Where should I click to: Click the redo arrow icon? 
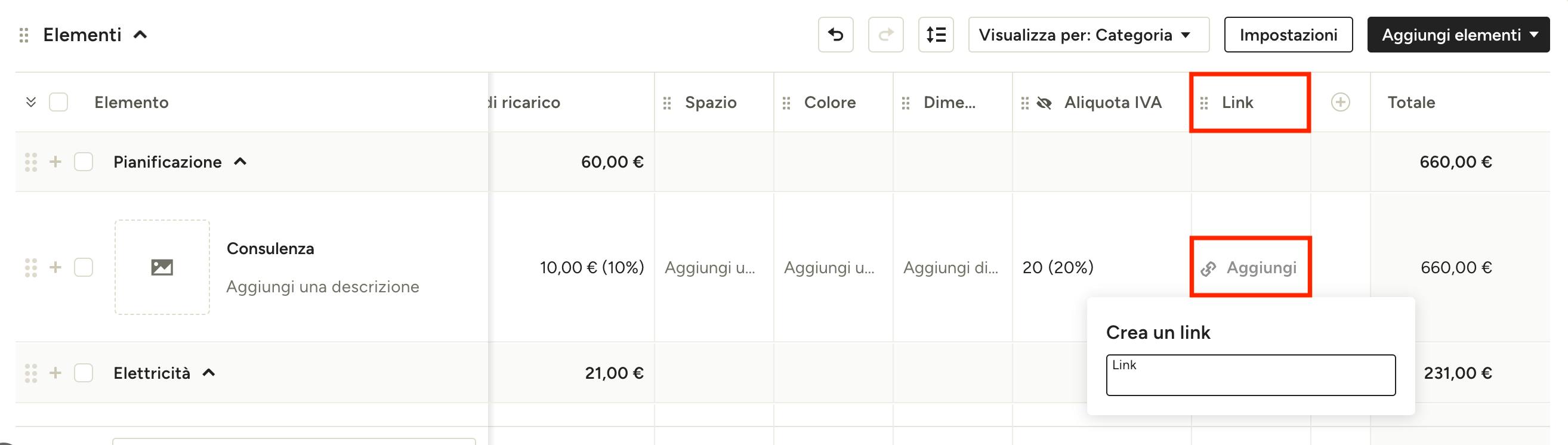tap(885, 35)
